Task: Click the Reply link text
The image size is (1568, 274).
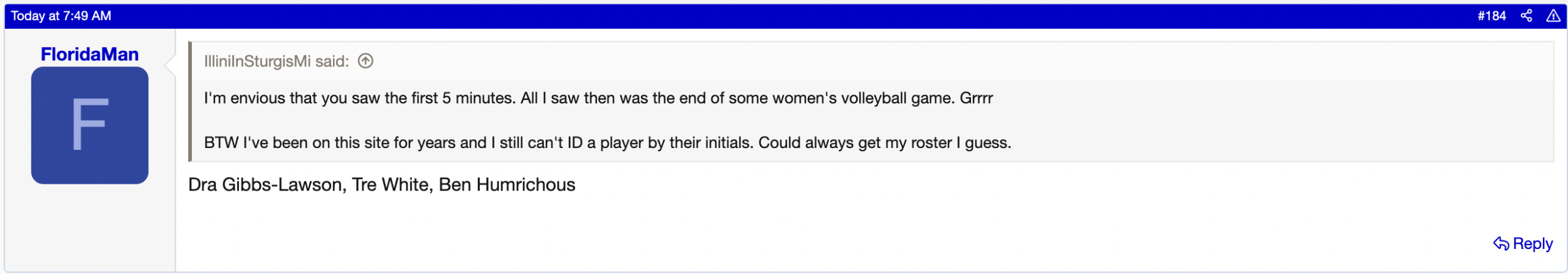Action: click(1532, 243)
